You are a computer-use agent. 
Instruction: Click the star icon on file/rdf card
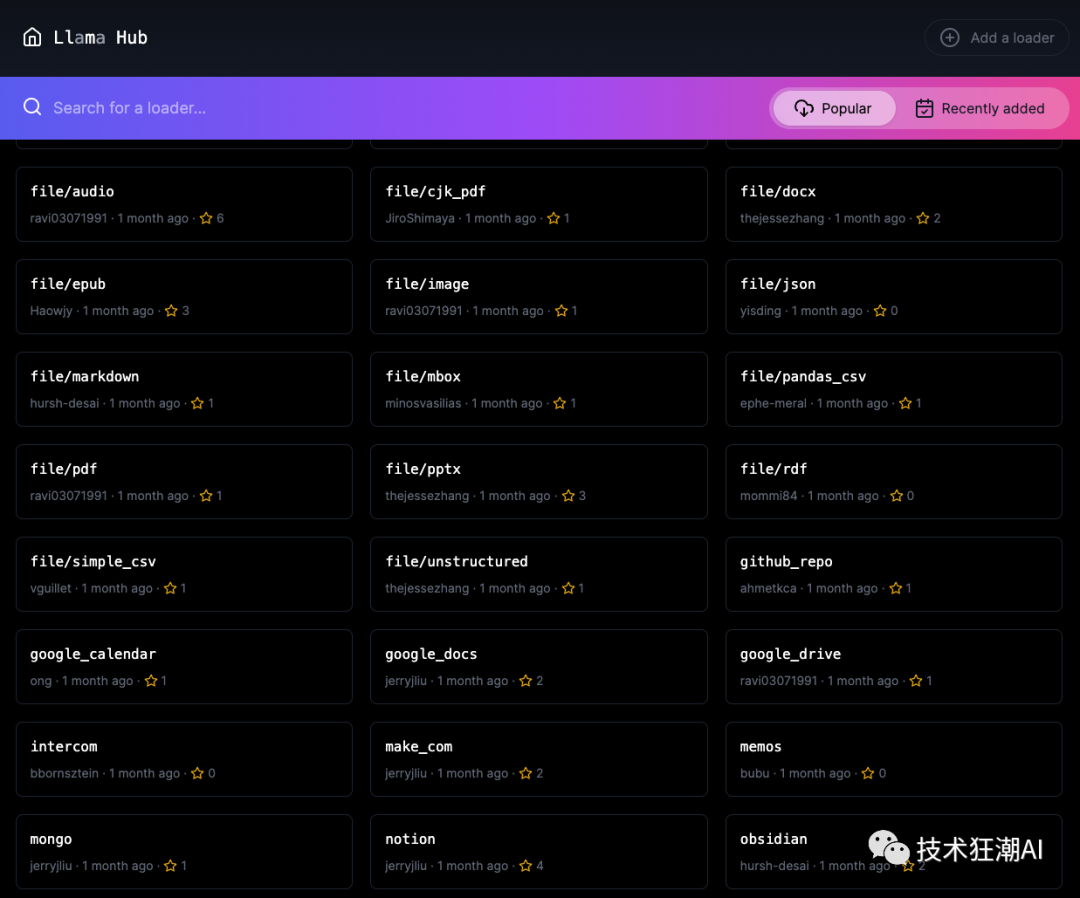897,496
